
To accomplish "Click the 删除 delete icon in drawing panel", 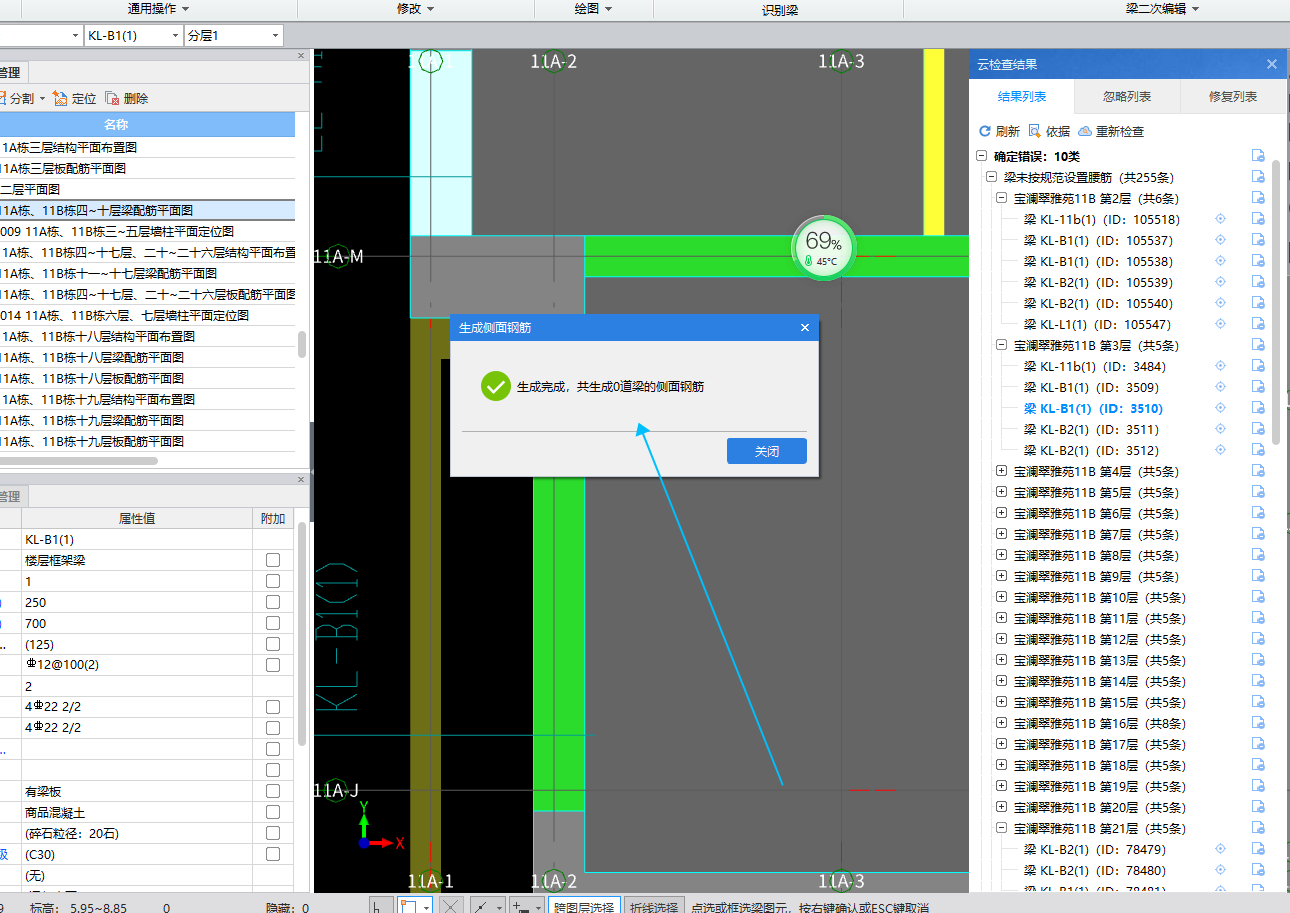I will coord(112,98).
